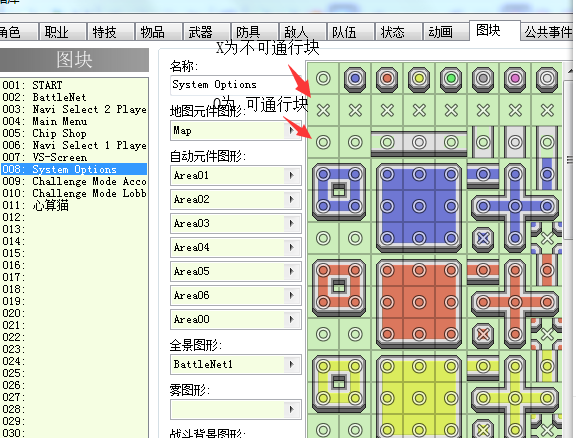Select tileset 011: 心算猫
Image resolution: width=576 pixels, height=438 pixels.
pos(74,205)
